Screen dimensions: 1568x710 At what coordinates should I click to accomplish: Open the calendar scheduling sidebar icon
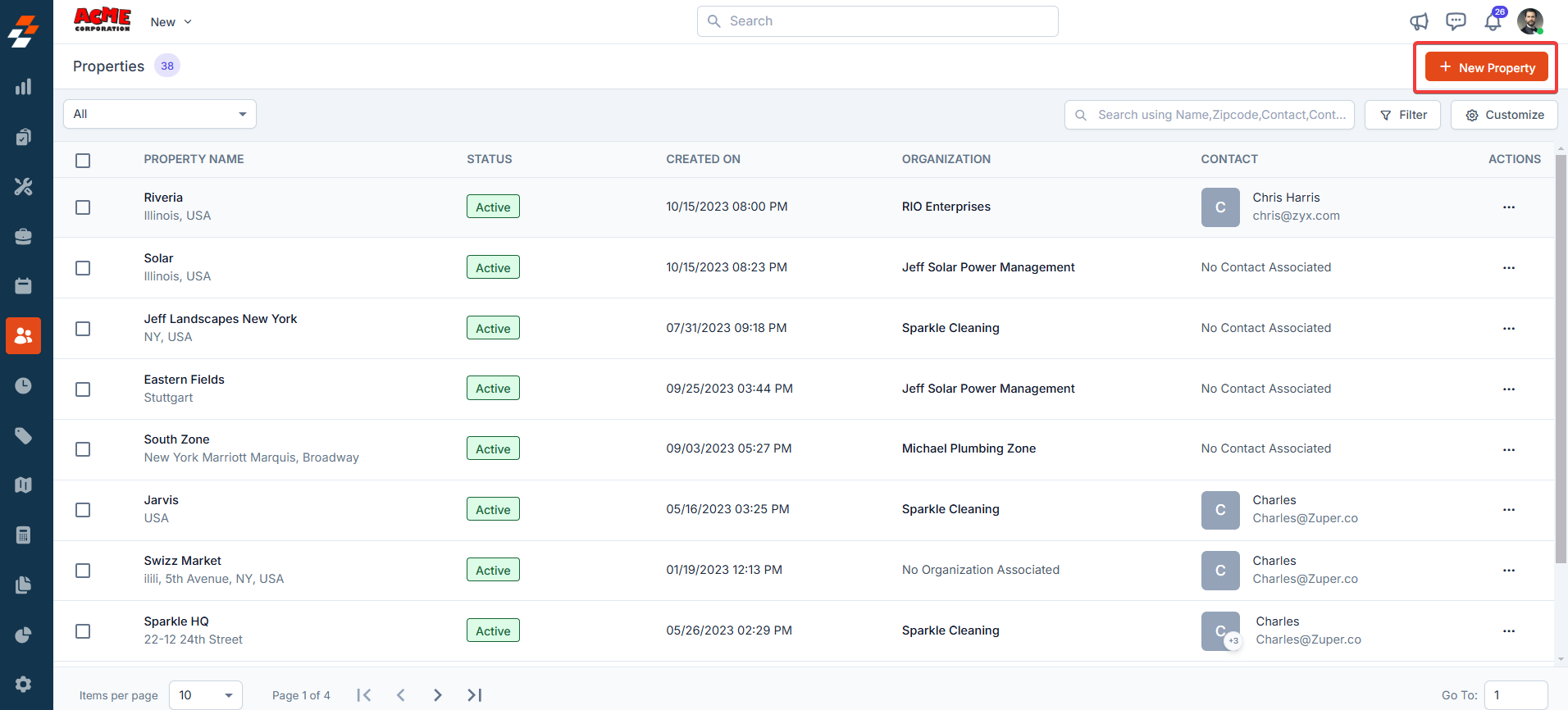pos(23,285)
